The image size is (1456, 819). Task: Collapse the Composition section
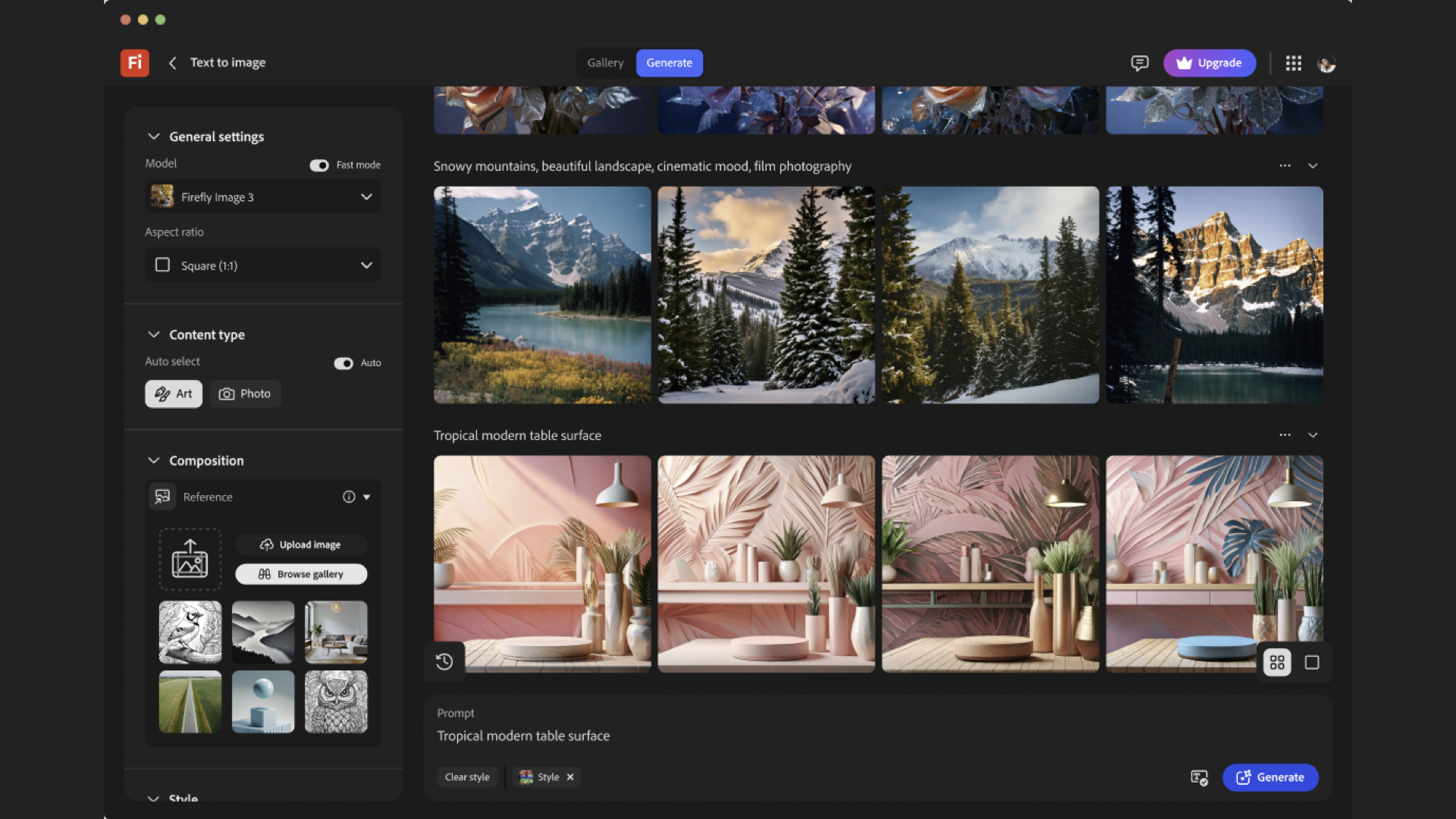(154, 460)
